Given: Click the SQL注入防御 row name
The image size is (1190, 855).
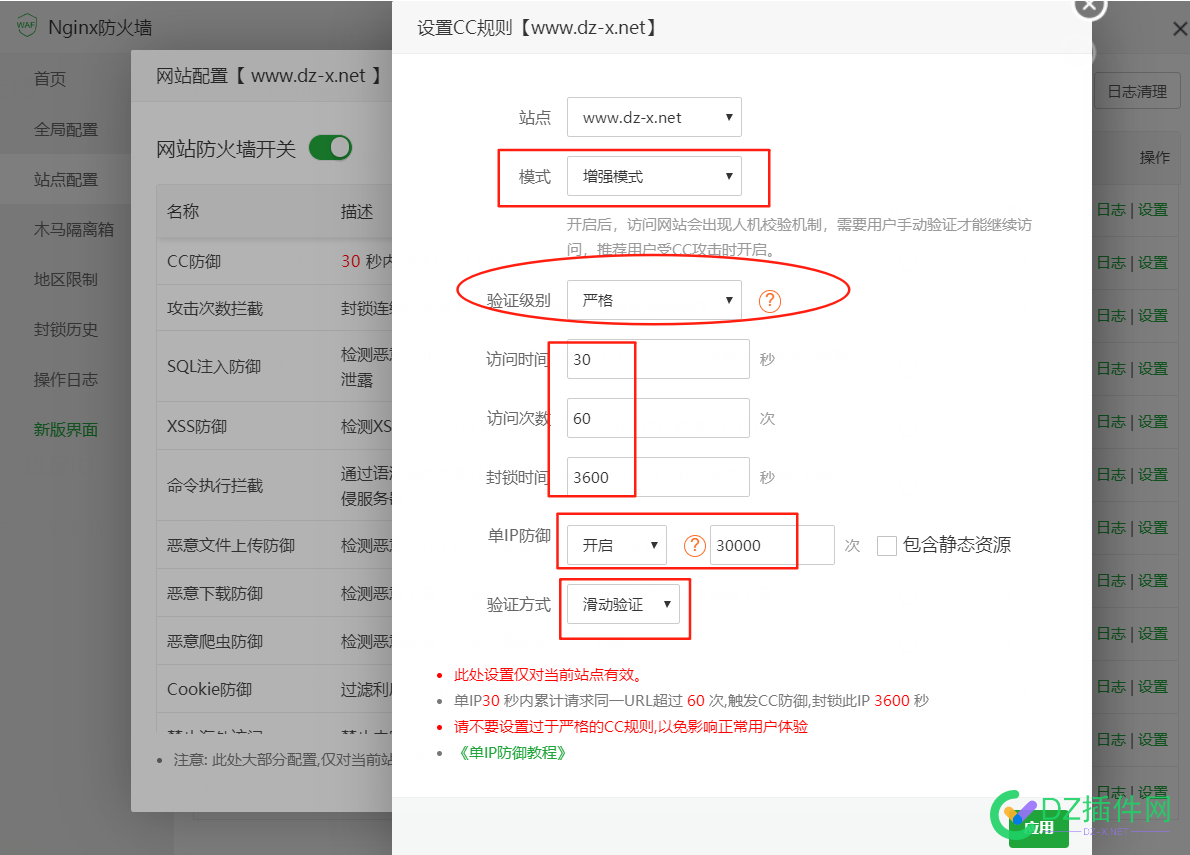Looking at the screenshot, I should click(214, 366).
